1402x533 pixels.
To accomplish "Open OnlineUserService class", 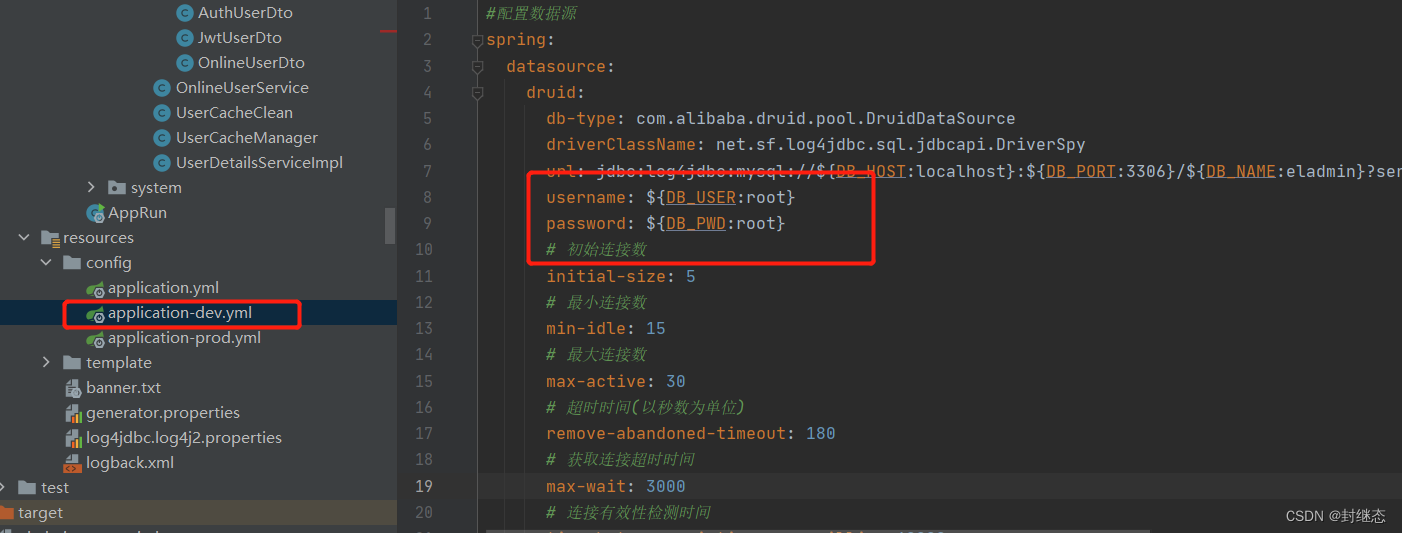I will click(x=242, y=88).
